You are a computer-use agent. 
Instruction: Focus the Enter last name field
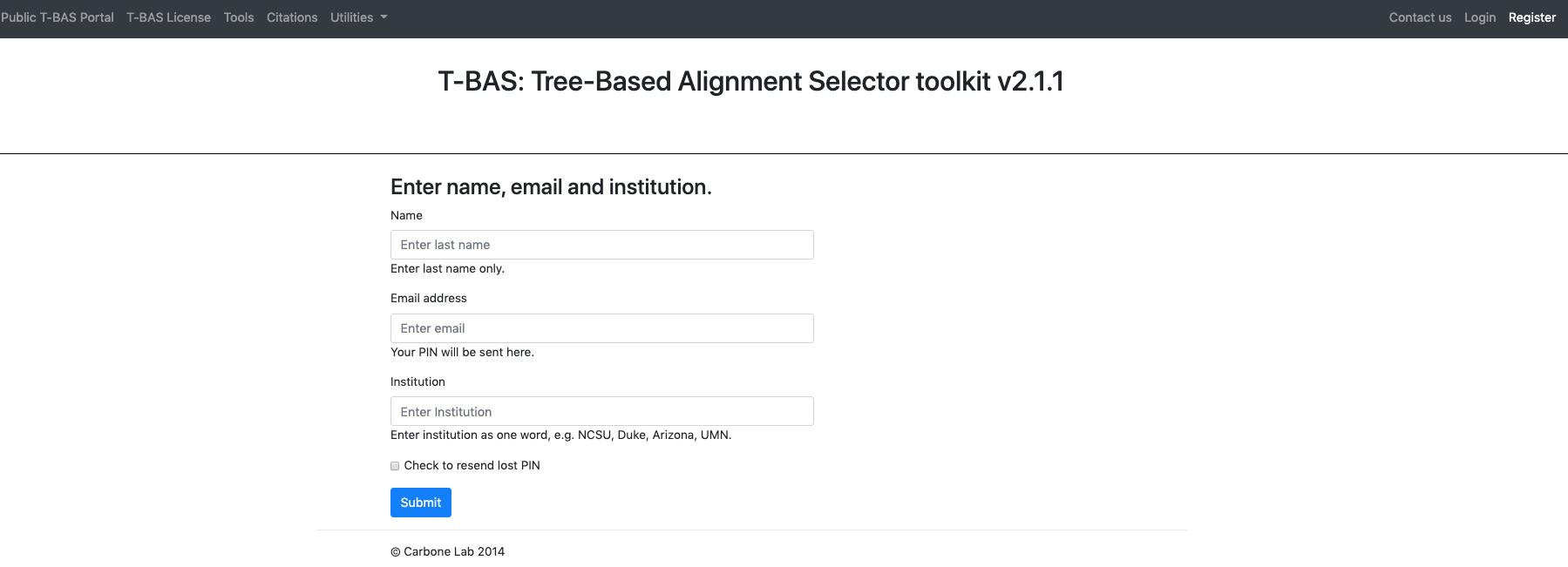(602, 245)
